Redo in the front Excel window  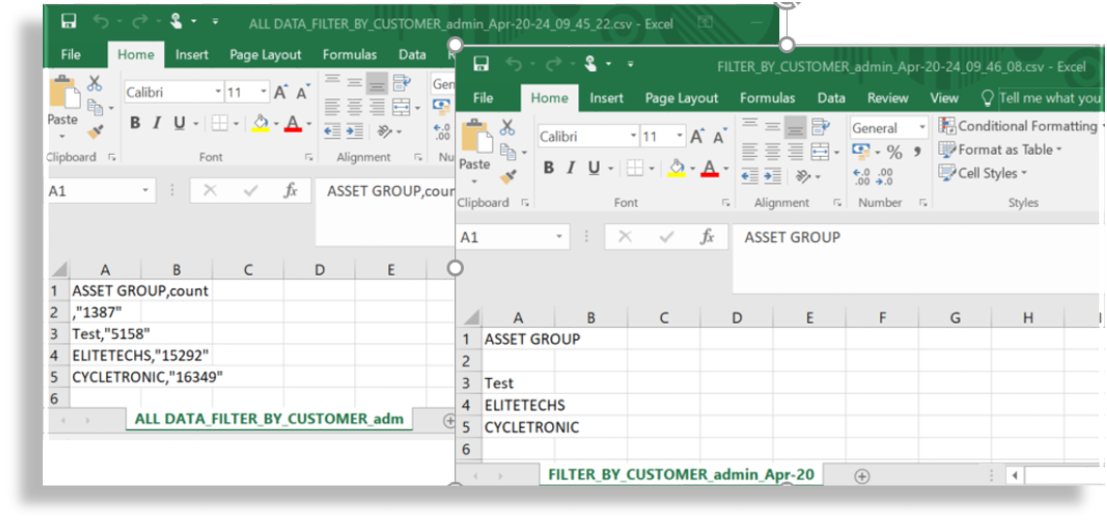556,65
